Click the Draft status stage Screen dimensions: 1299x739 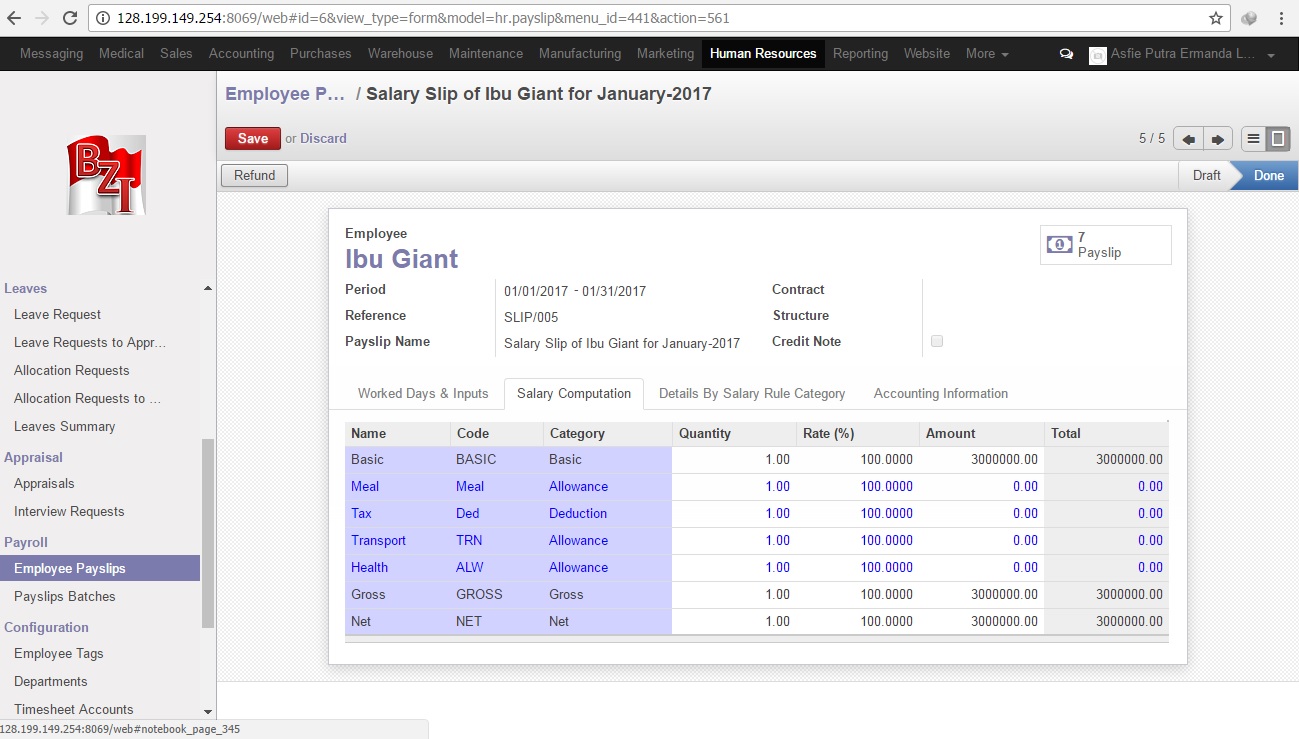[1206, 175]
